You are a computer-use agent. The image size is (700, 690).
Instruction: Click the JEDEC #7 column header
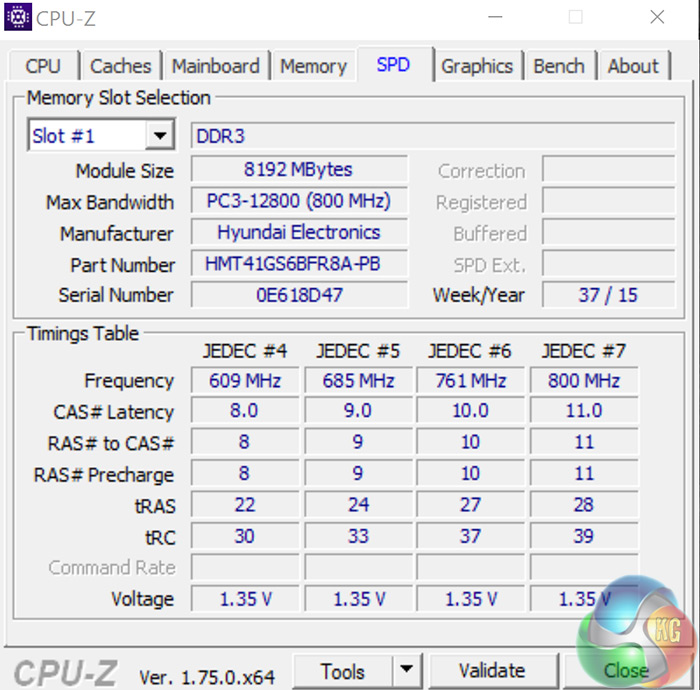[584, 351]
